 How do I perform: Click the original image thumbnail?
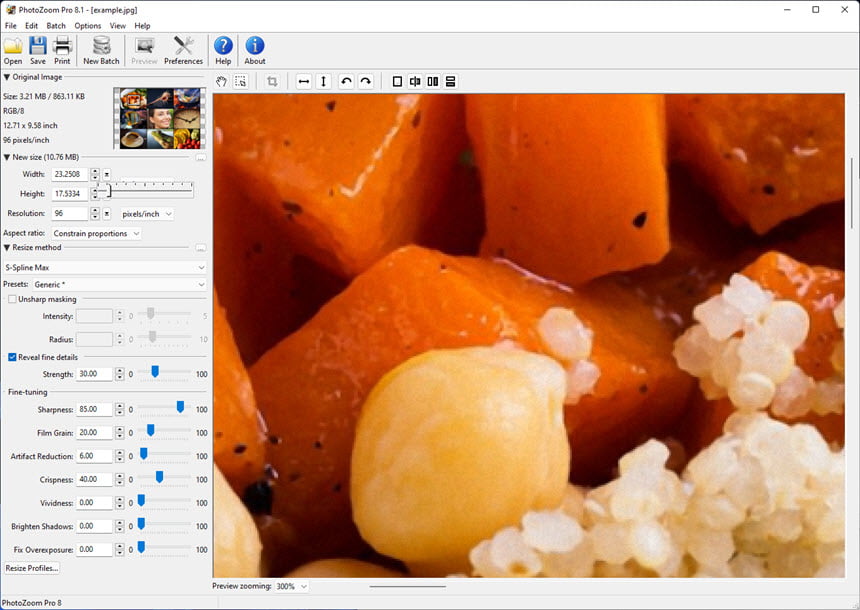click(160, 118)
